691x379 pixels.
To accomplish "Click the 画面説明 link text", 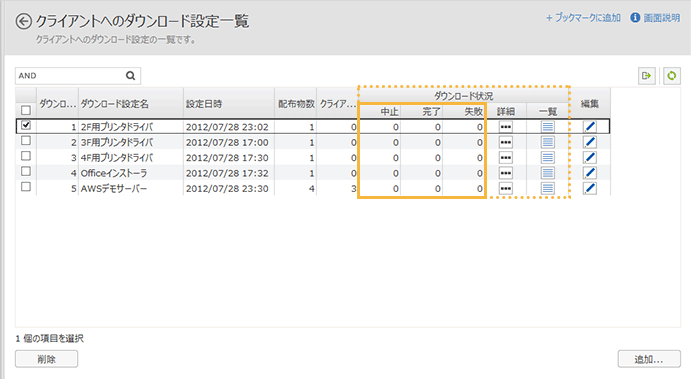I will click(662, 18).
